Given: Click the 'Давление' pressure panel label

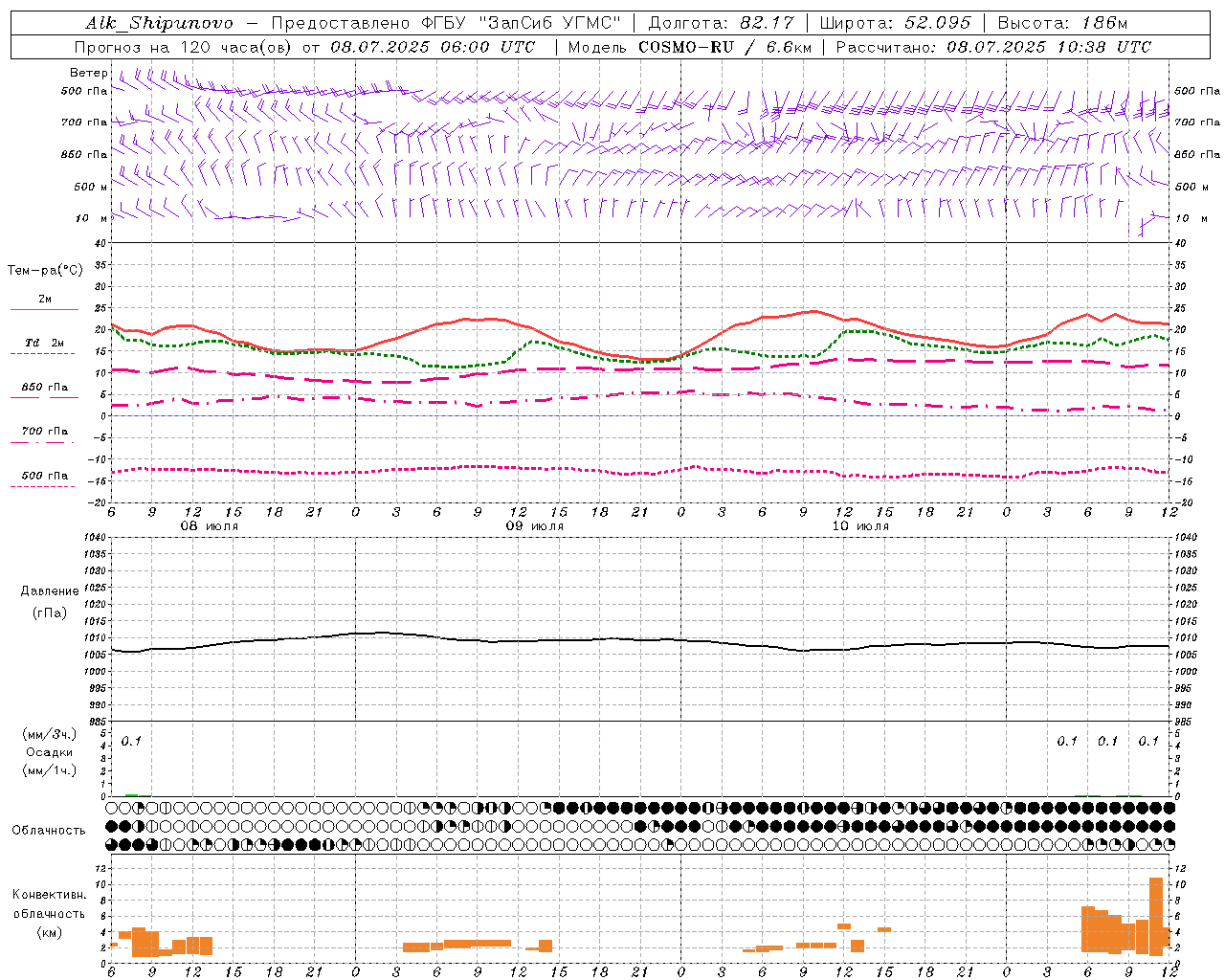Looking at the screenshot, I should (x=50, y=591).
